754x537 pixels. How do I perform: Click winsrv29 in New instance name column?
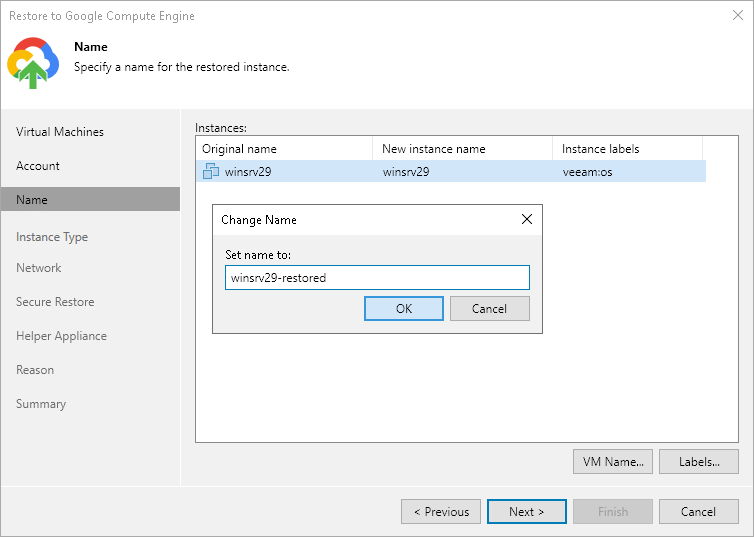pyautogui.click(x=406, y=172)
